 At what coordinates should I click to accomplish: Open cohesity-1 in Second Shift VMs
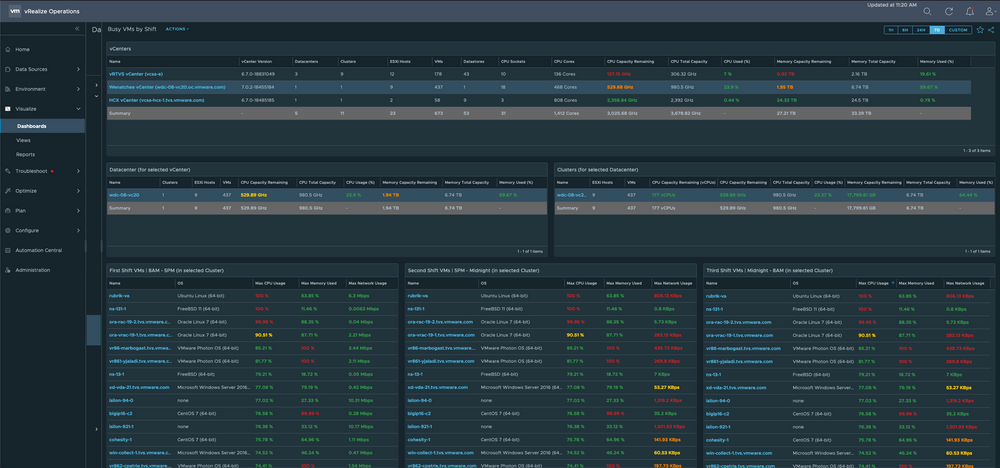click(419, 439)
